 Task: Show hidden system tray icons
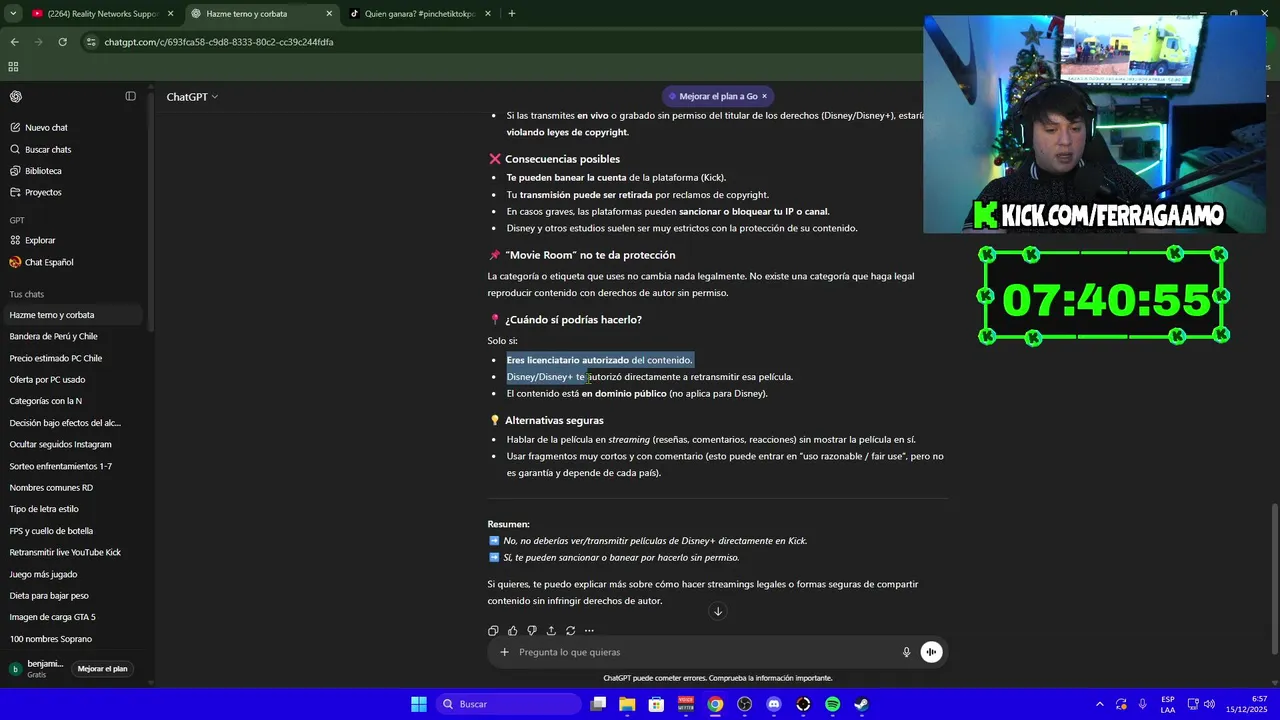pyautogui.click(x=1099, y=704)
